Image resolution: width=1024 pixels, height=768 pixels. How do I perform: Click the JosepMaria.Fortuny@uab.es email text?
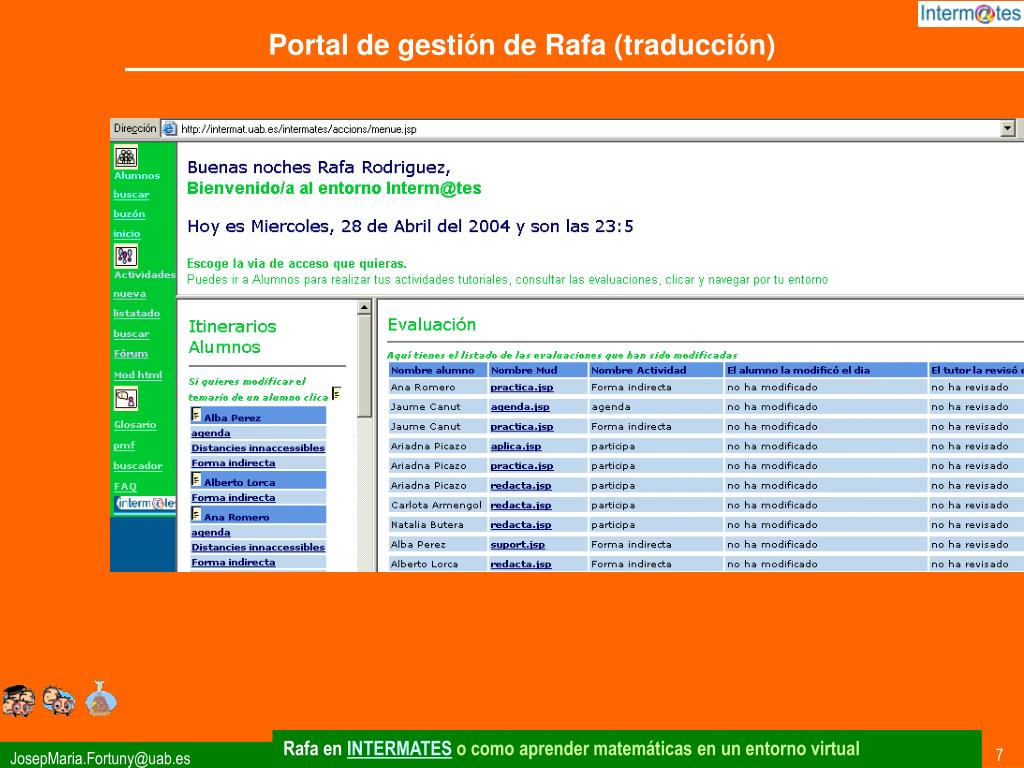pos(100,758)
